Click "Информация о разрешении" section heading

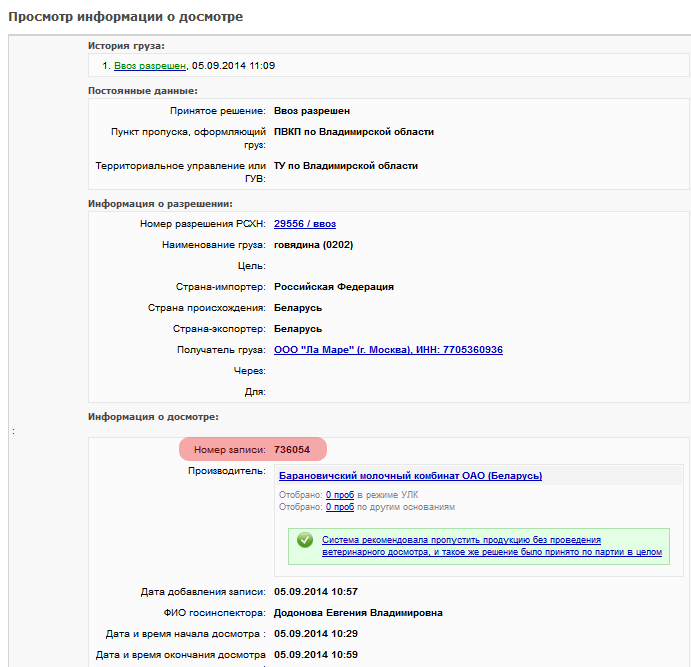coord(160,204)
